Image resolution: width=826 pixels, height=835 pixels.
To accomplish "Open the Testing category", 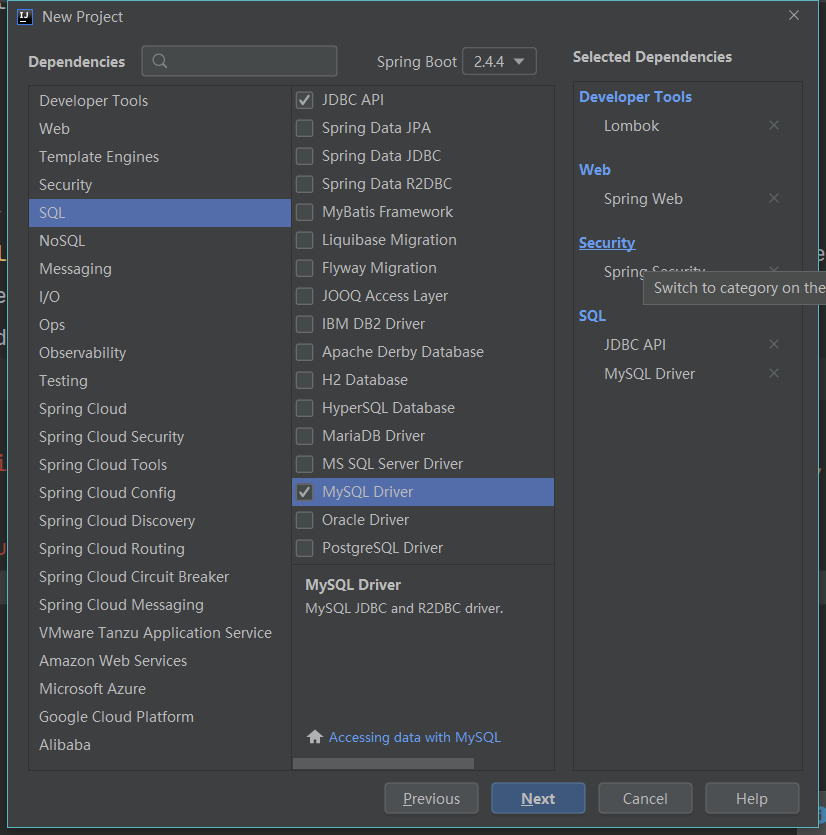I will (160, 381).
